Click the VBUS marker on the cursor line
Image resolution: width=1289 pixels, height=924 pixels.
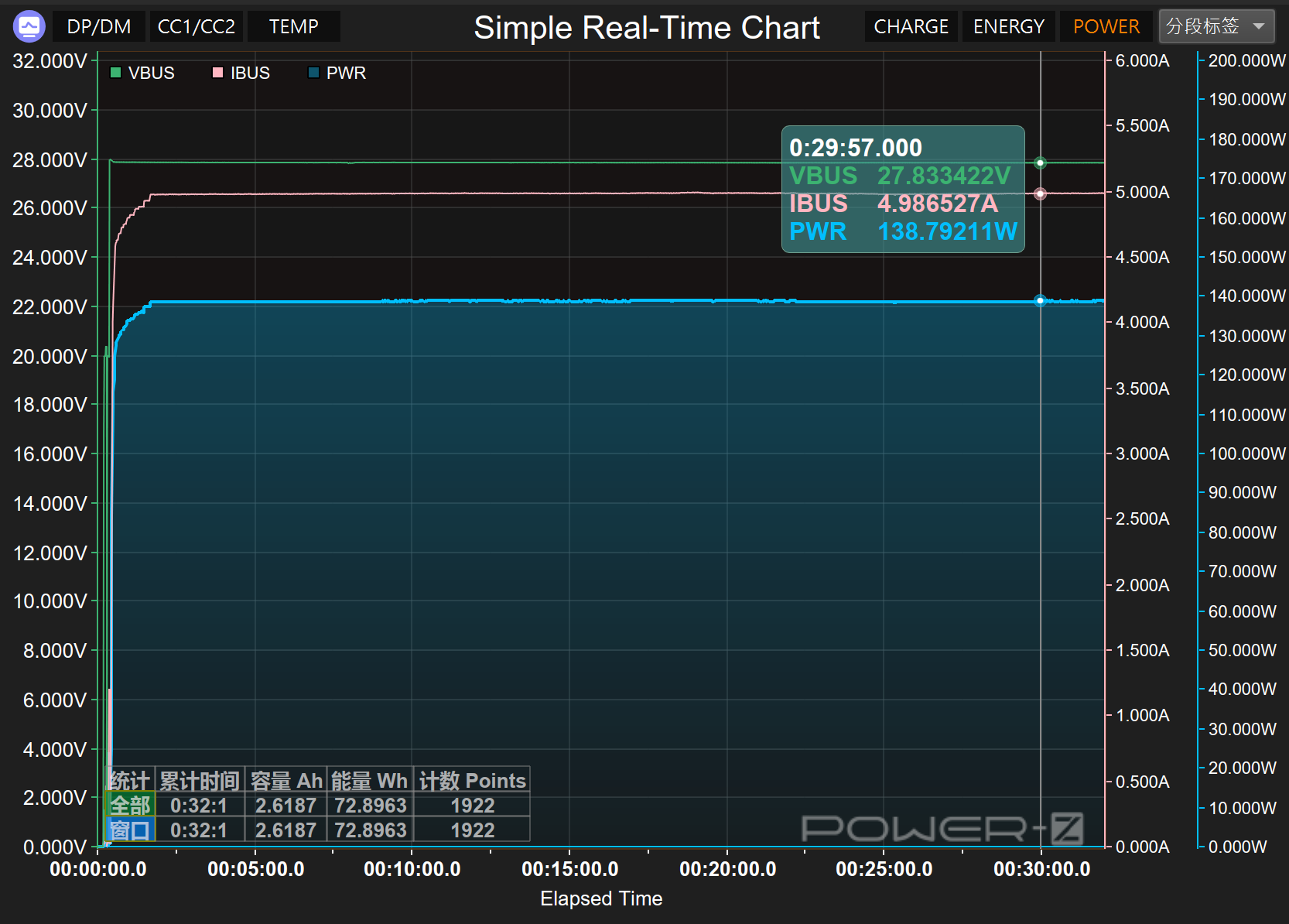(1040, 163)
